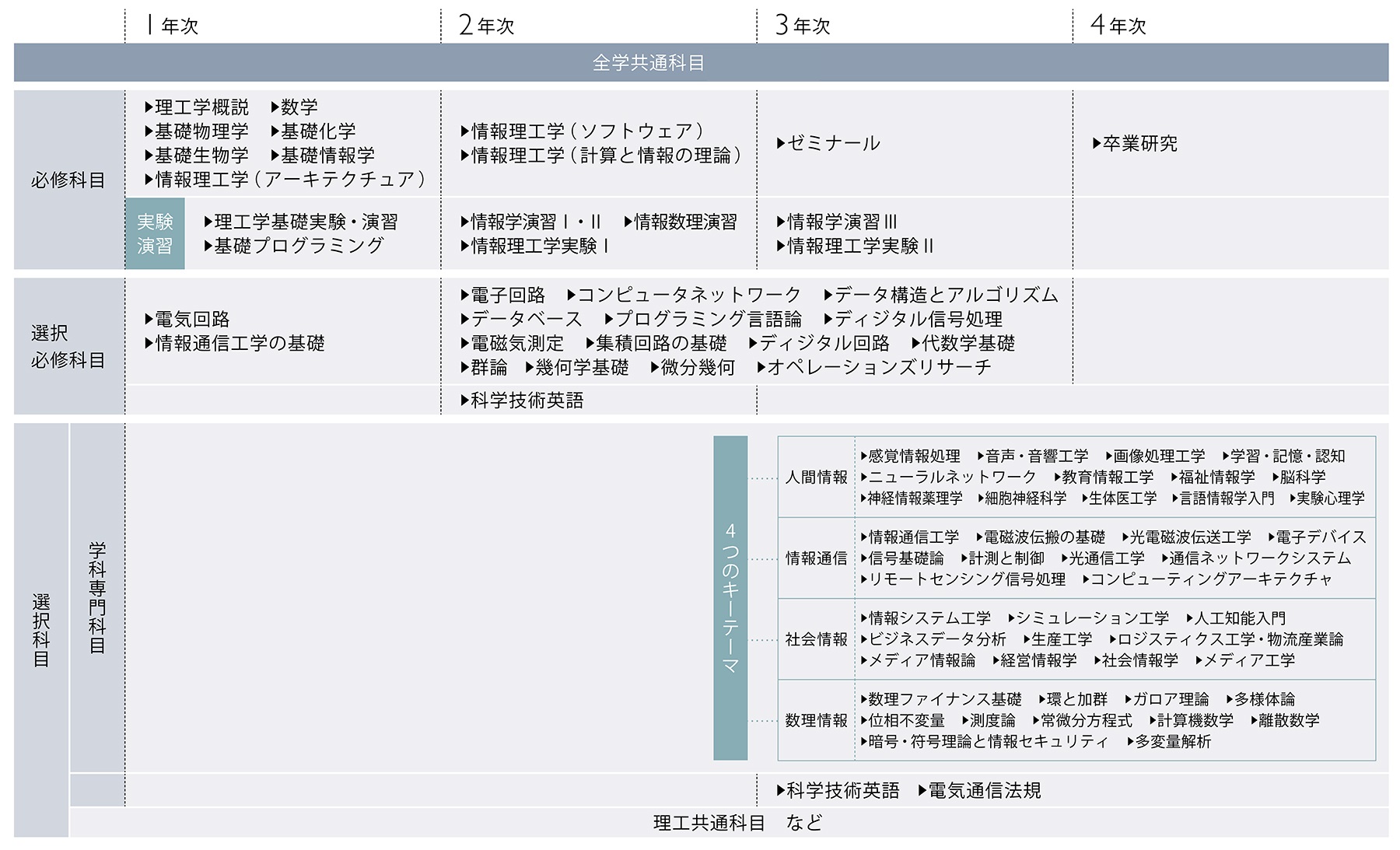The height and width of the screenshot is (850, 1400).
Task: Click the 社会情報 theme label
Action: pyautogui.click(x=816, y=639)
